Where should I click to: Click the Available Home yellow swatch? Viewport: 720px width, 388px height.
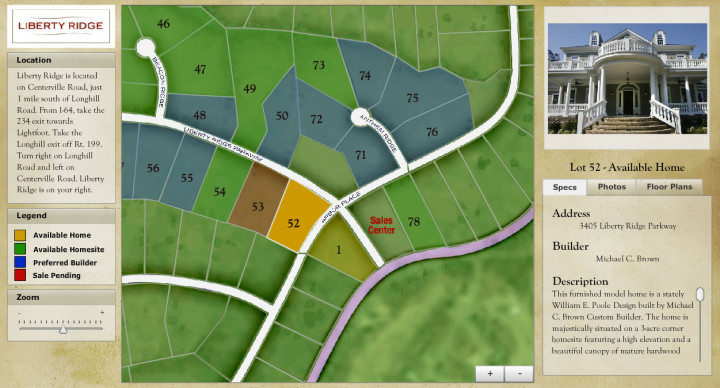20,235
